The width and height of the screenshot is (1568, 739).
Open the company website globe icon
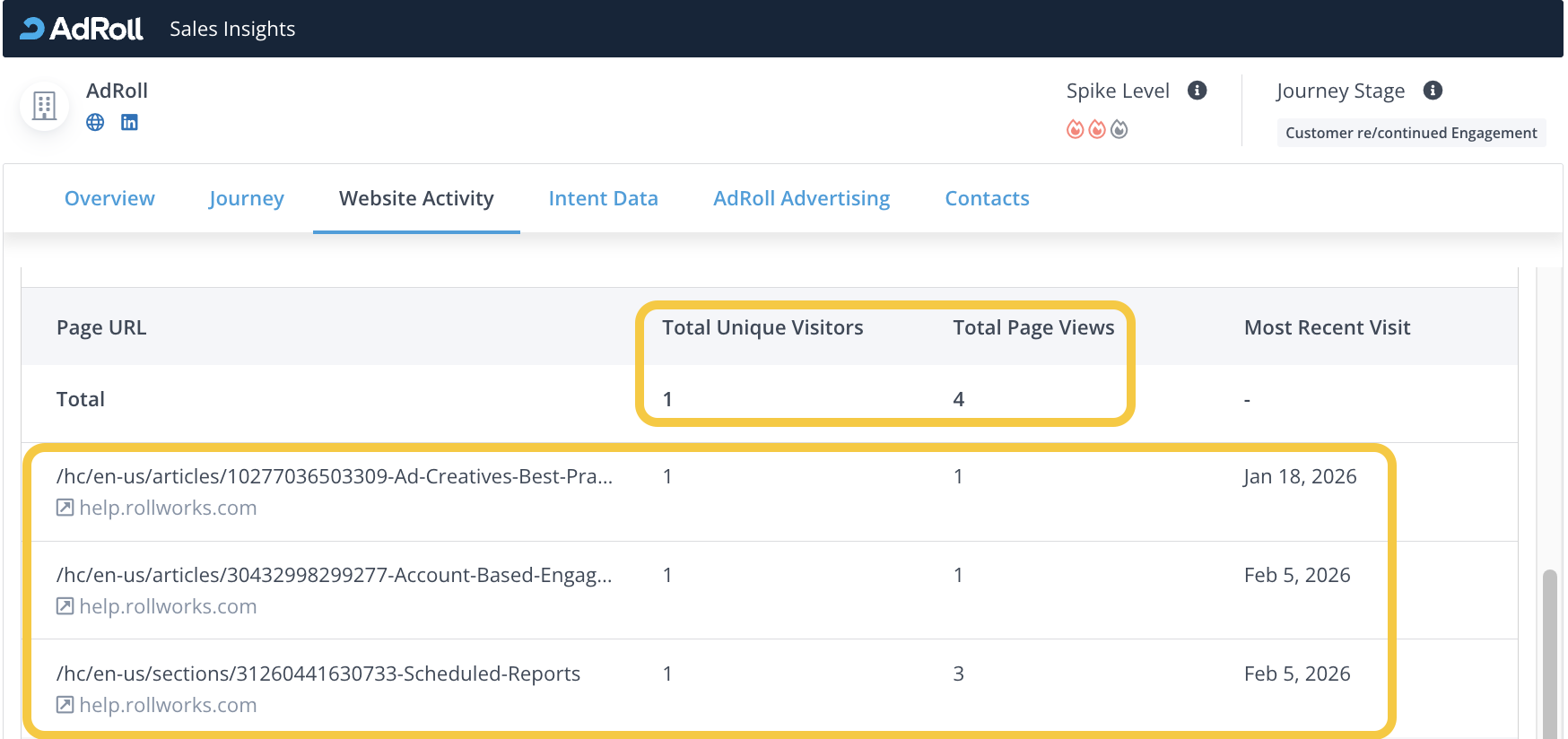tap(95, 122)
